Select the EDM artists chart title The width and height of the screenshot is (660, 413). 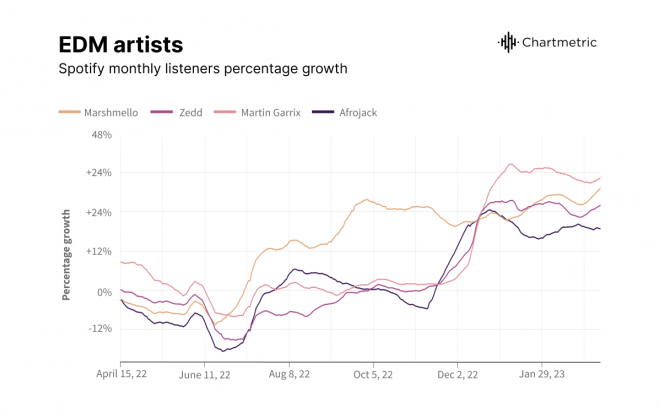click(x=121, y=44)
